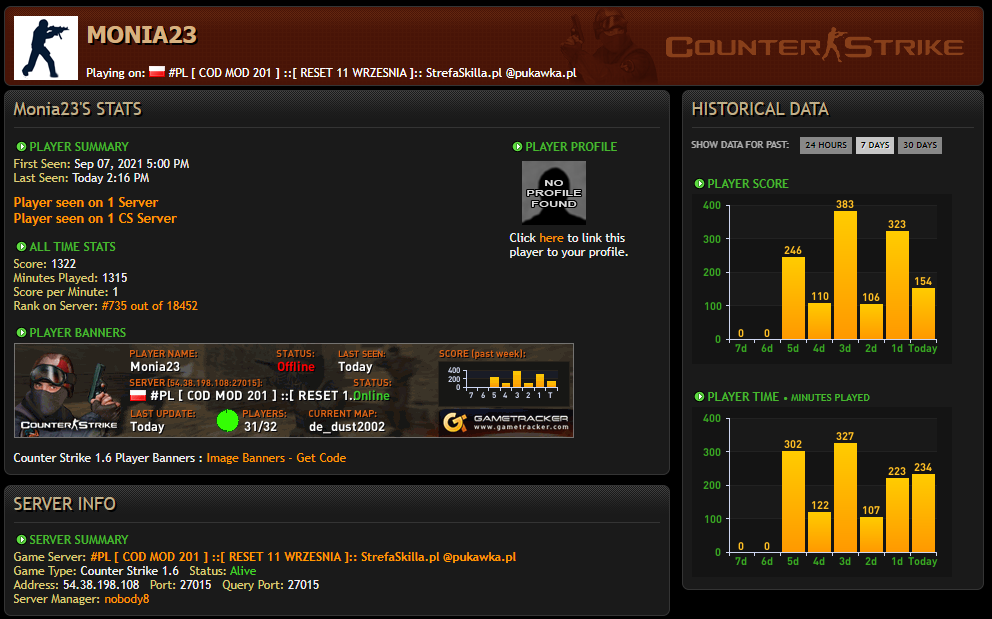Click the green bullet beside Player Banners
This screenshot has width=992, height=619.
point(22,333)
